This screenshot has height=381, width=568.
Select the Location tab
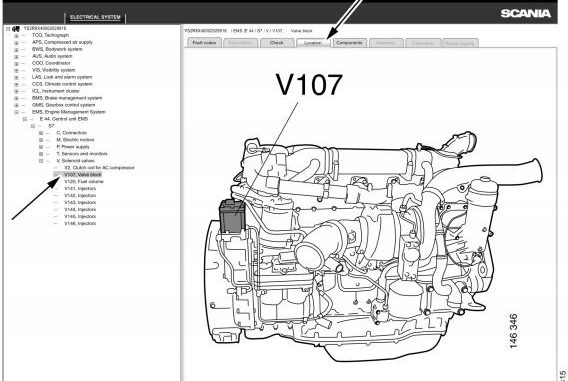pos(313,43)
